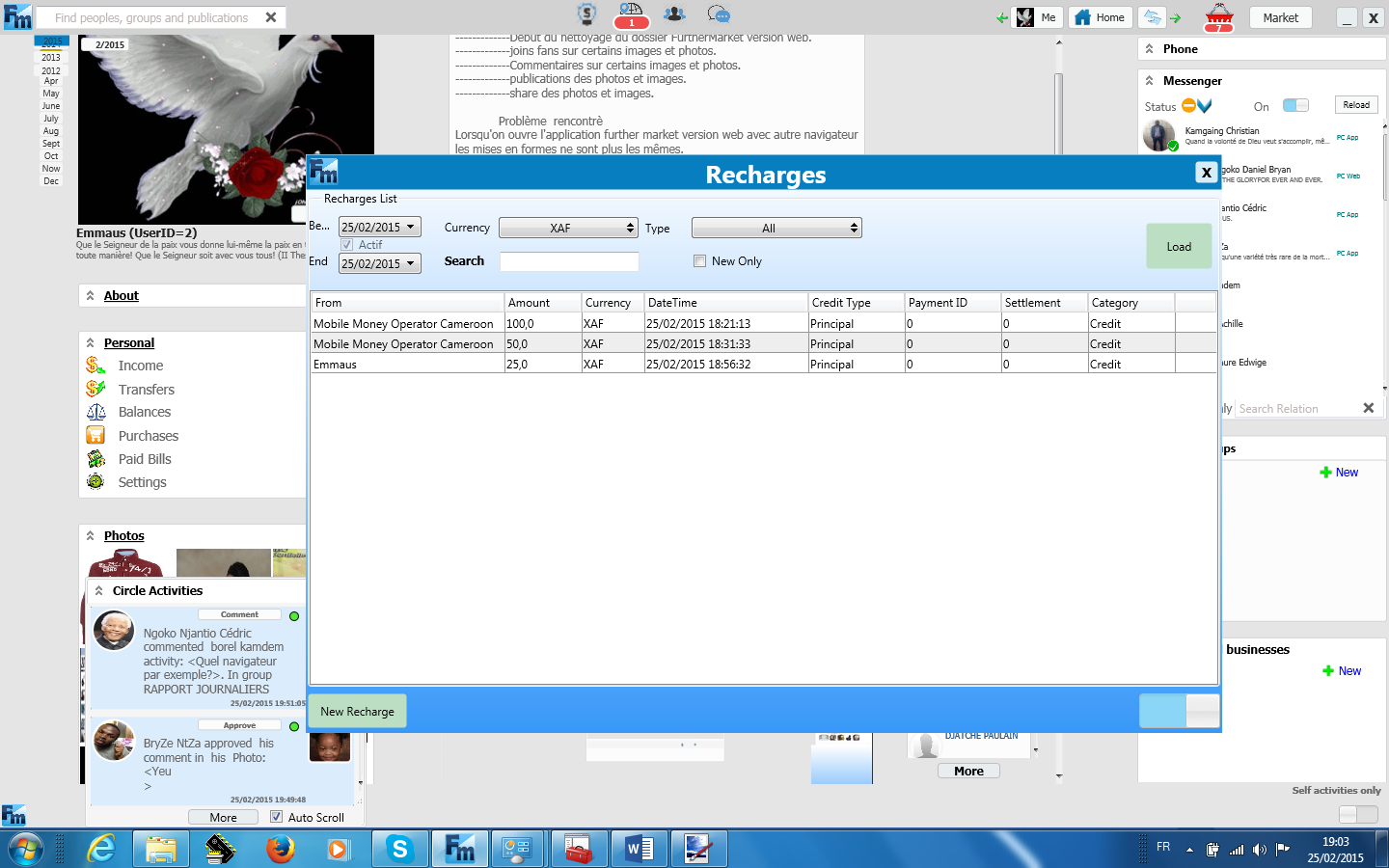This screenshot has width=1389, height=868.
Task: Open Skype from the taskbar
Action: 399,849
